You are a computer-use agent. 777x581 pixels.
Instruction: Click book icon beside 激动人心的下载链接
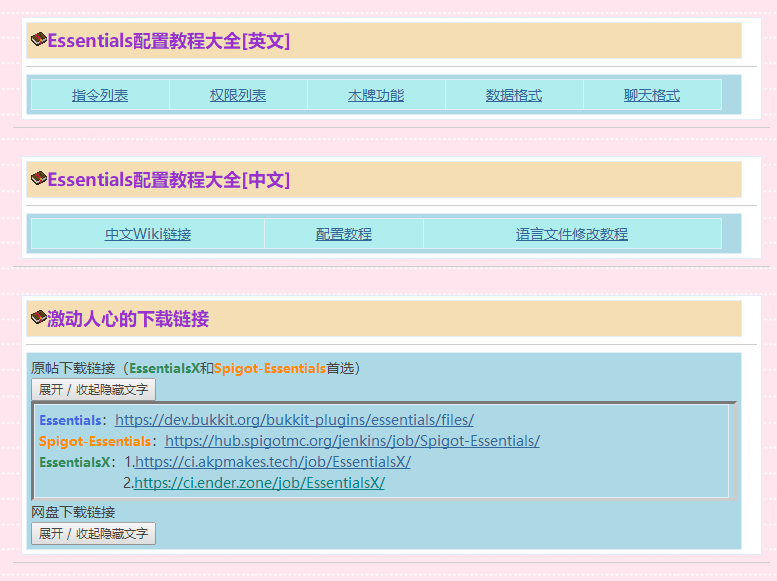tap(39, 316)
